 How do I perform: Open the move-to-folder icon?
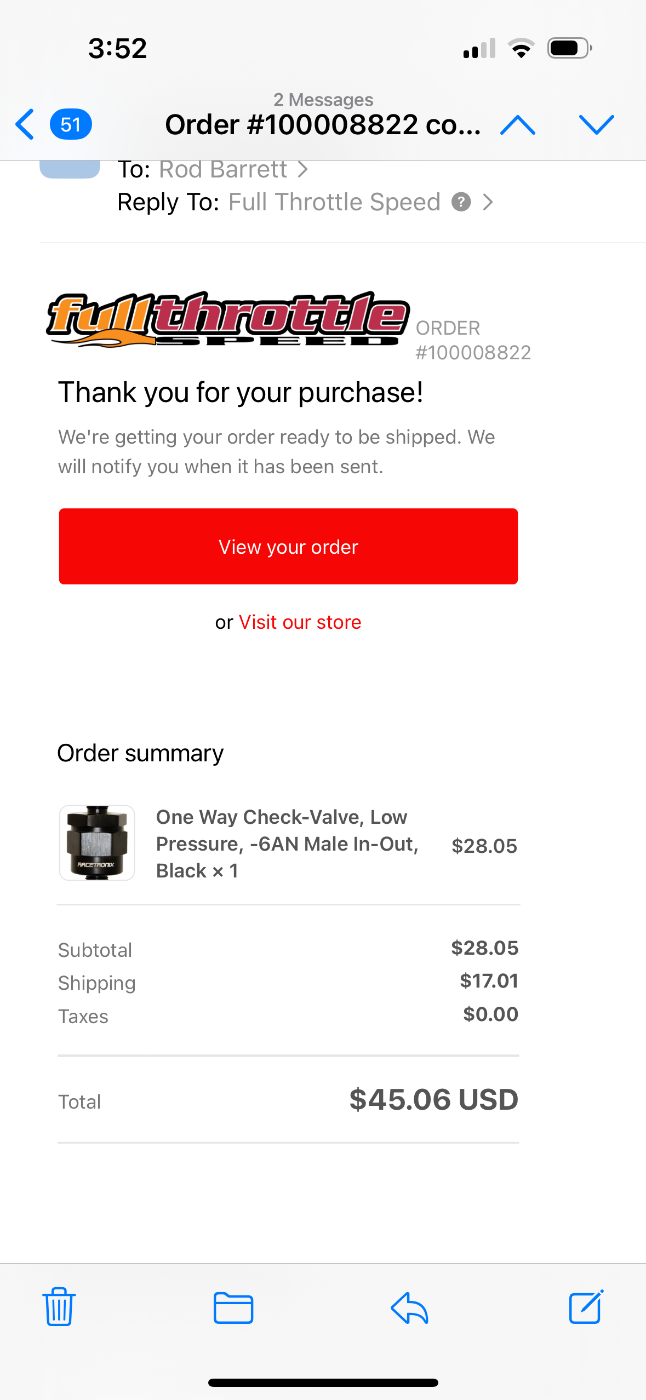(233, 1308)
